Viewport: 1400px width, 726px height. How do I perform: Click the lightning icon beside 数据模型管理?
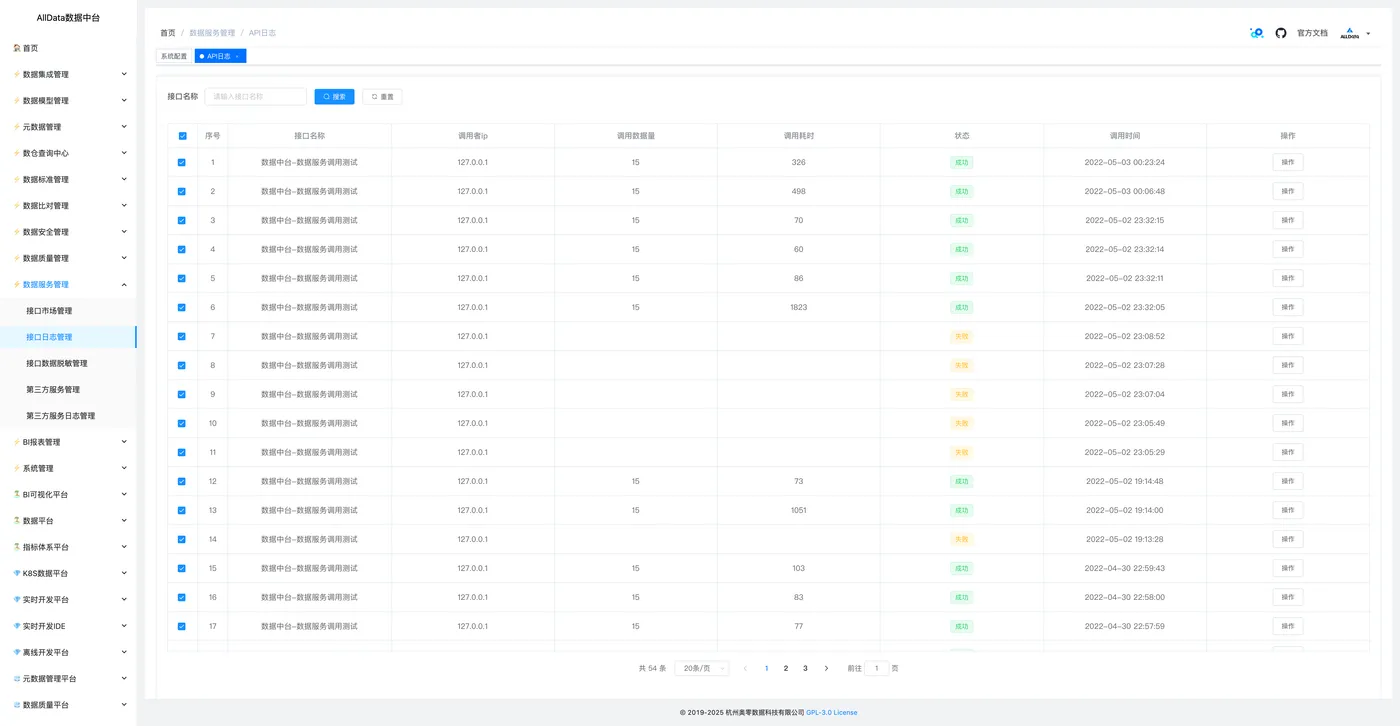tap(17, 101)
